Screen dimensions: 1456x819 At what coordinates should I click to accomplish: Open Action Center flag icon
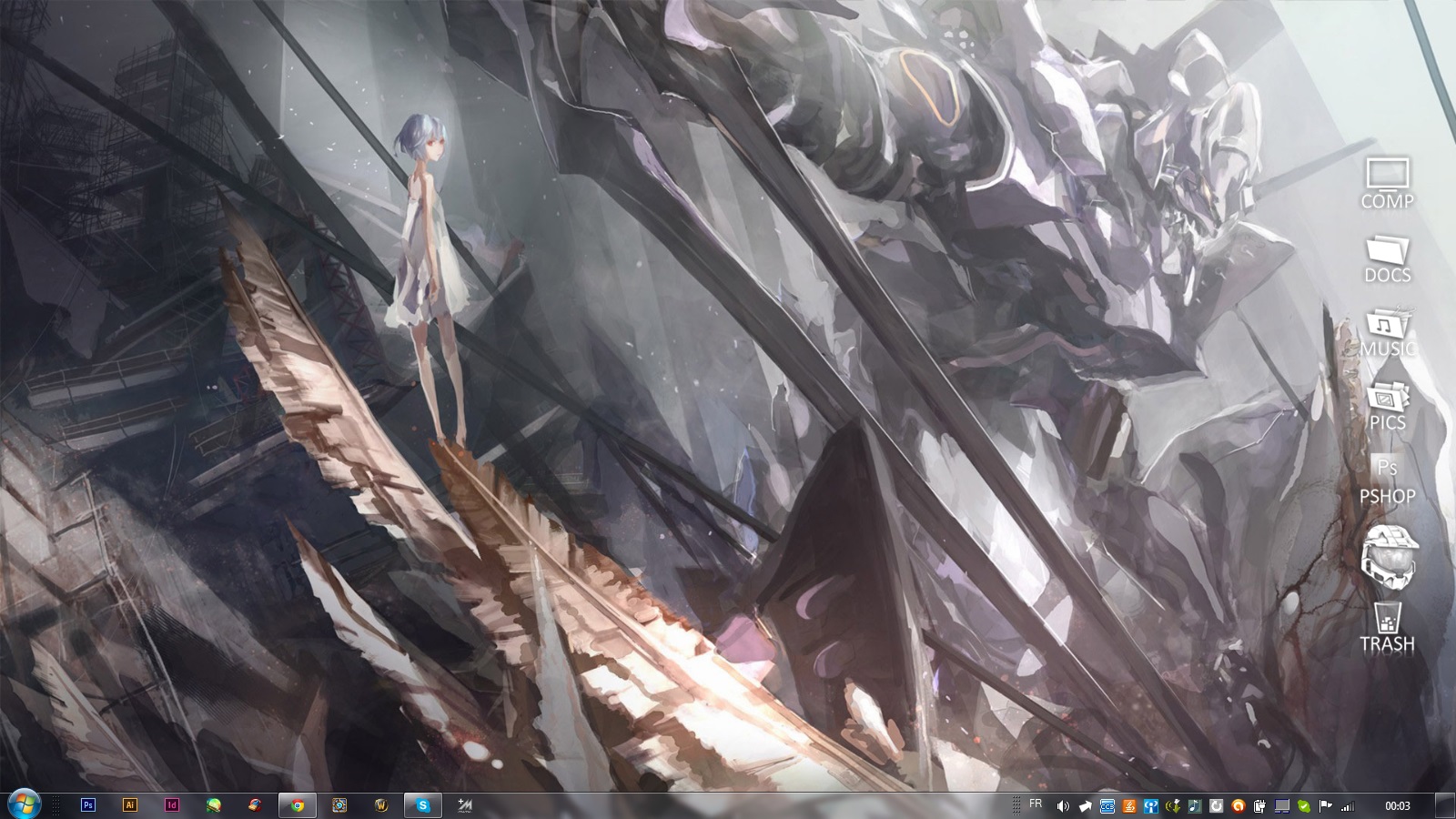click(x=1326, y=806)
